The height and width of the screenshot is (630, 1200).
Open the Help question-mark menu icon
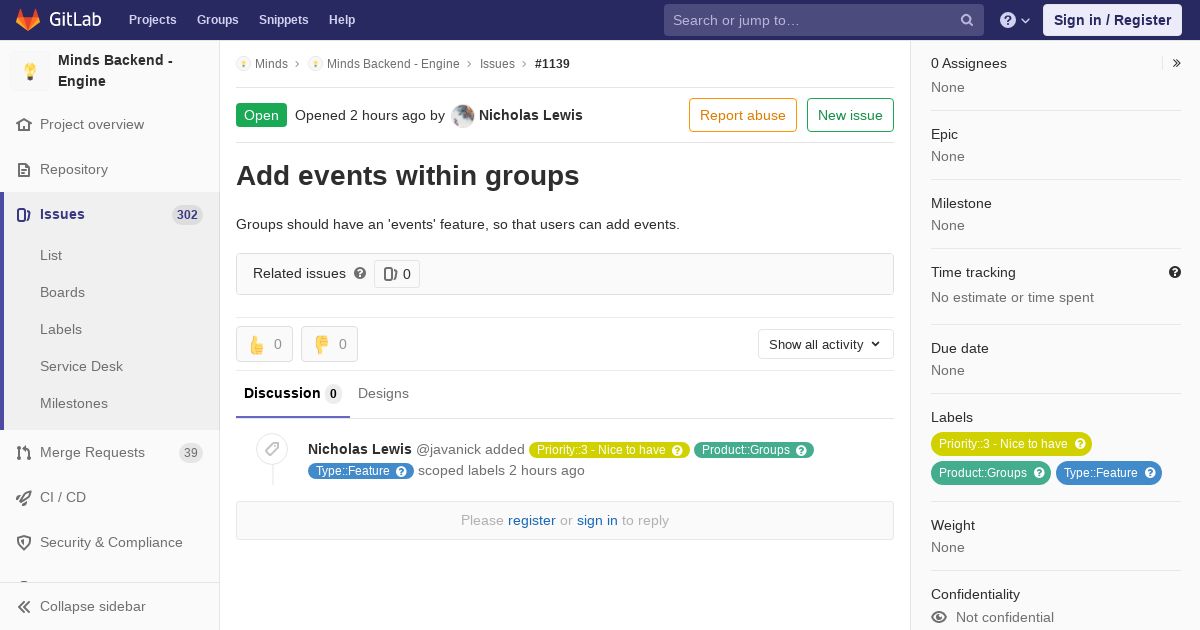pos(1008,20)
